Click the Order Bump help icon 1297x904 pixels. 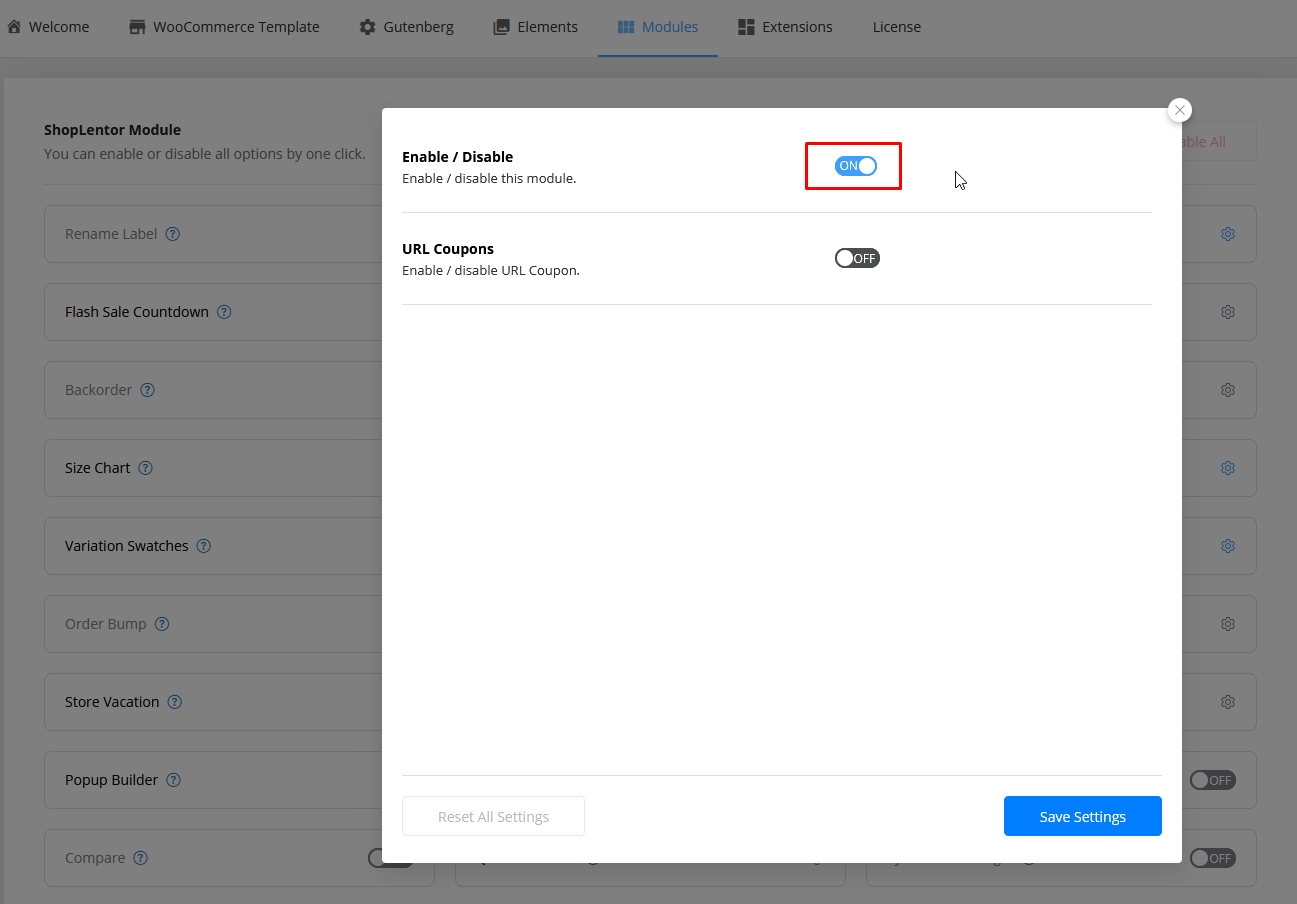pyautogui.click(x=161, y=624)
